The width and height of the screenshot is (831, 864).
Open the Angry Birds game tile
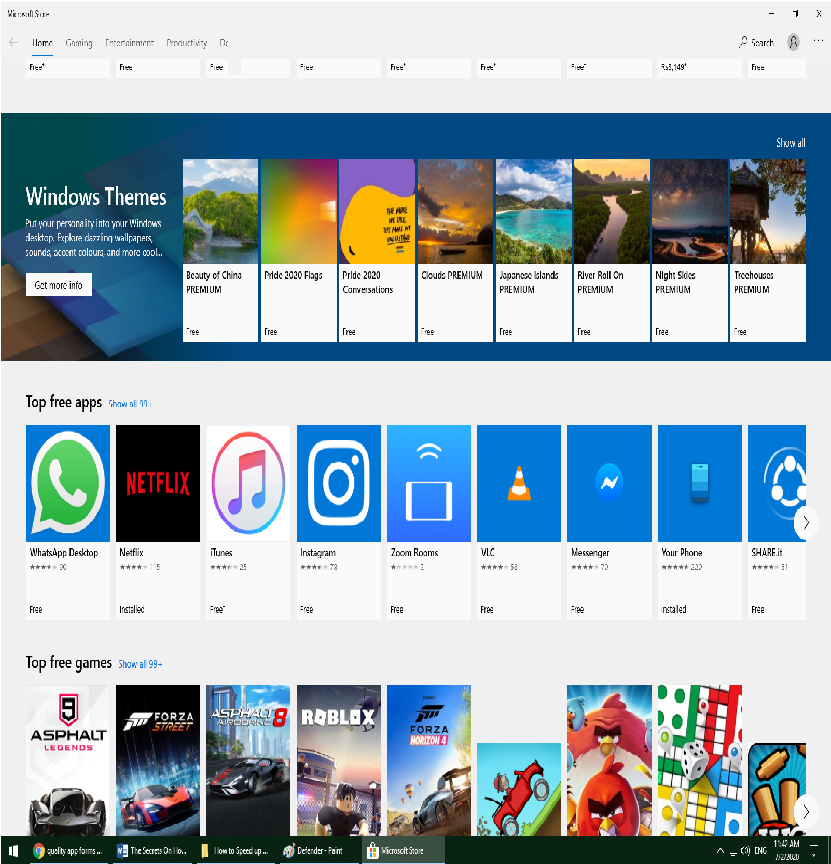[x=609, y=760]
